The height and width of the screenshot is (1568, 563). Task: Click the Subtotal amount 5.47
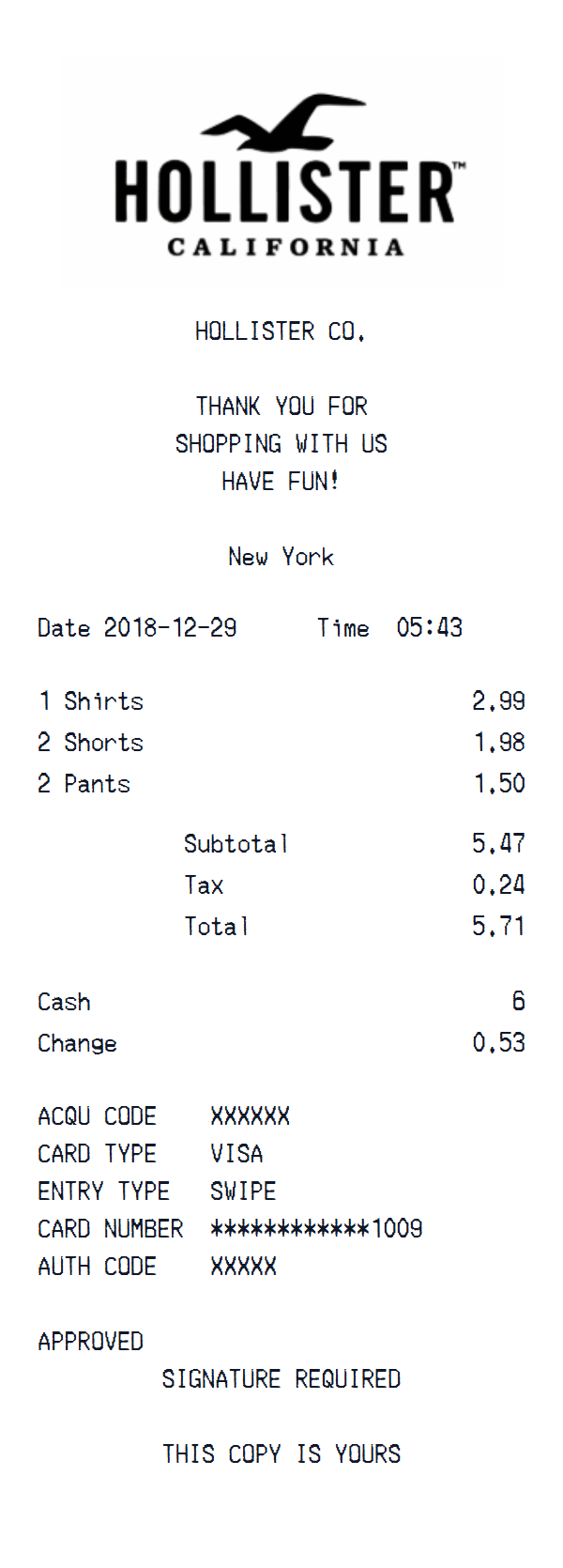coord(498,844)
